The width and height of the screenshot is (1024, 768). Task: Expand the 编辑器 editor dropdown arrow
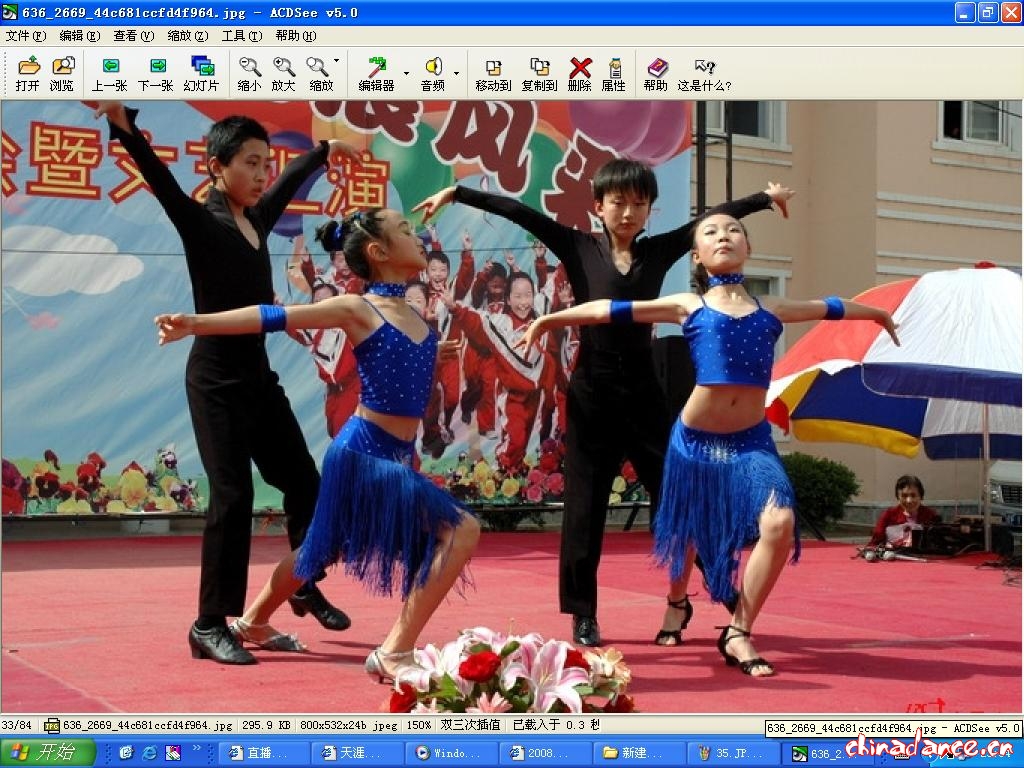click(406, 73)
